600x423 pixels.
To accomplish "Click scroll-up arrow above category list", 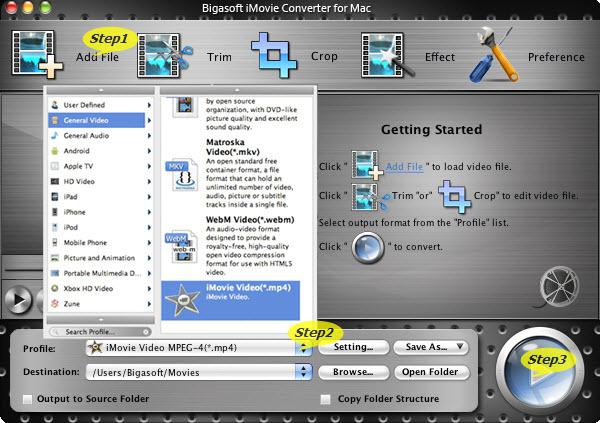I will pyautogui.click(x=101, y=90).
